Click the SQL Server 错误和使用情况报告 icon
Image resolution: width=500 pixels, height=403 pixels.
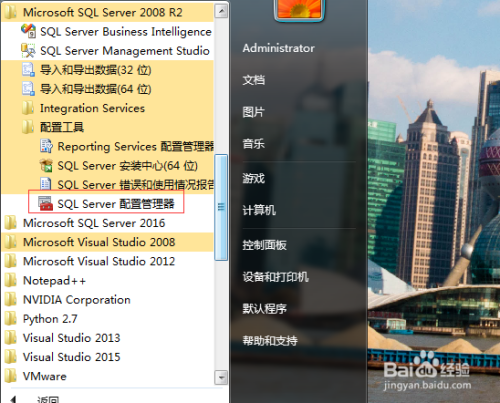pos(46,184)
